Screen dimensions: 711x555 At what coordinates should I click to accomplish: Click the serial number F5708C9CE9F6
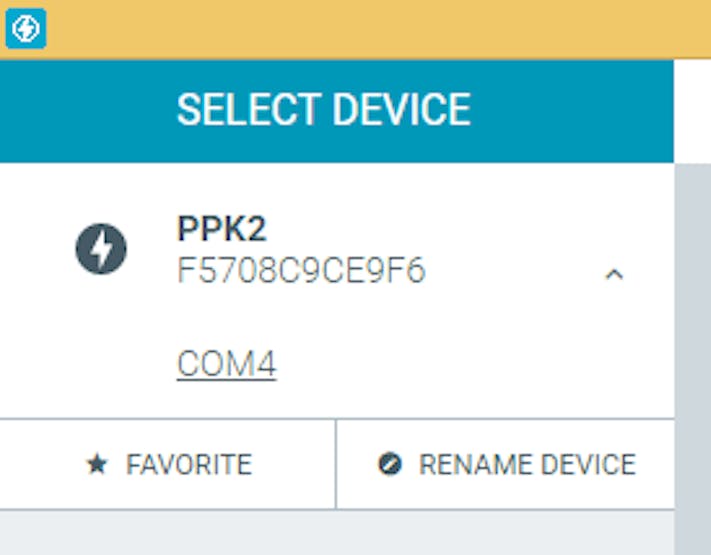(301, 271)
